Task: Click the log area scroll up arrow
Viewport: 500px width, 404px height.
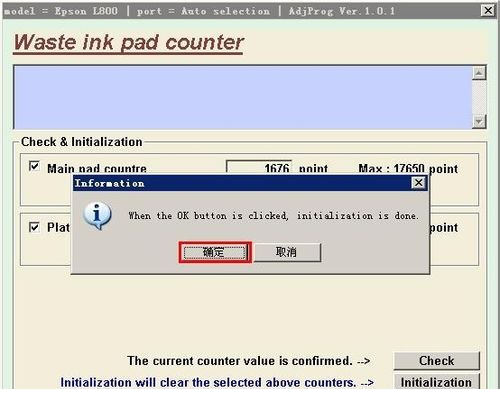Action: (479, 73)
